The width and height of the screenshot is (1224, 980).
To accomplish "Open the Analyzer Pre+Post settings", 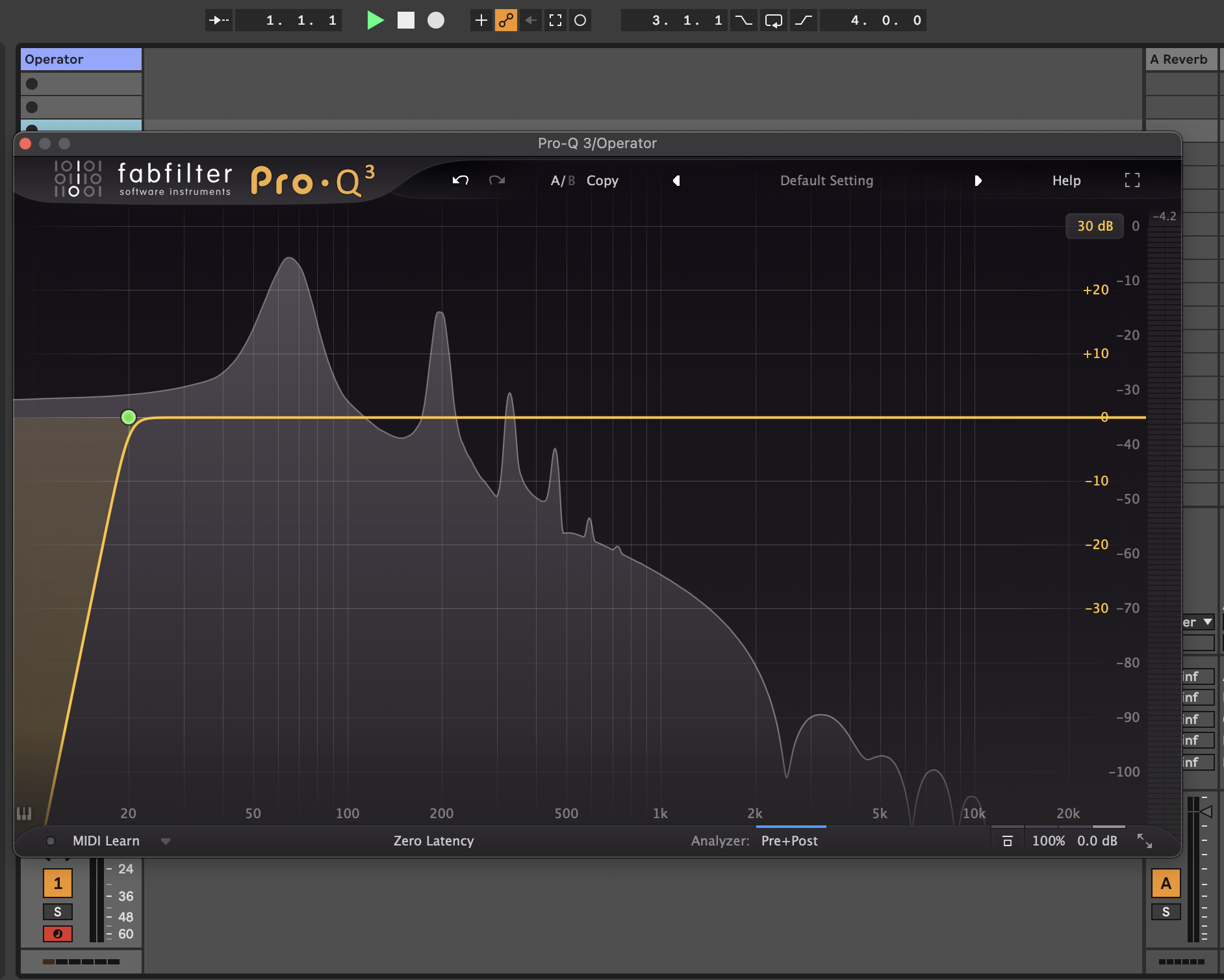I will tap(789, 841).
